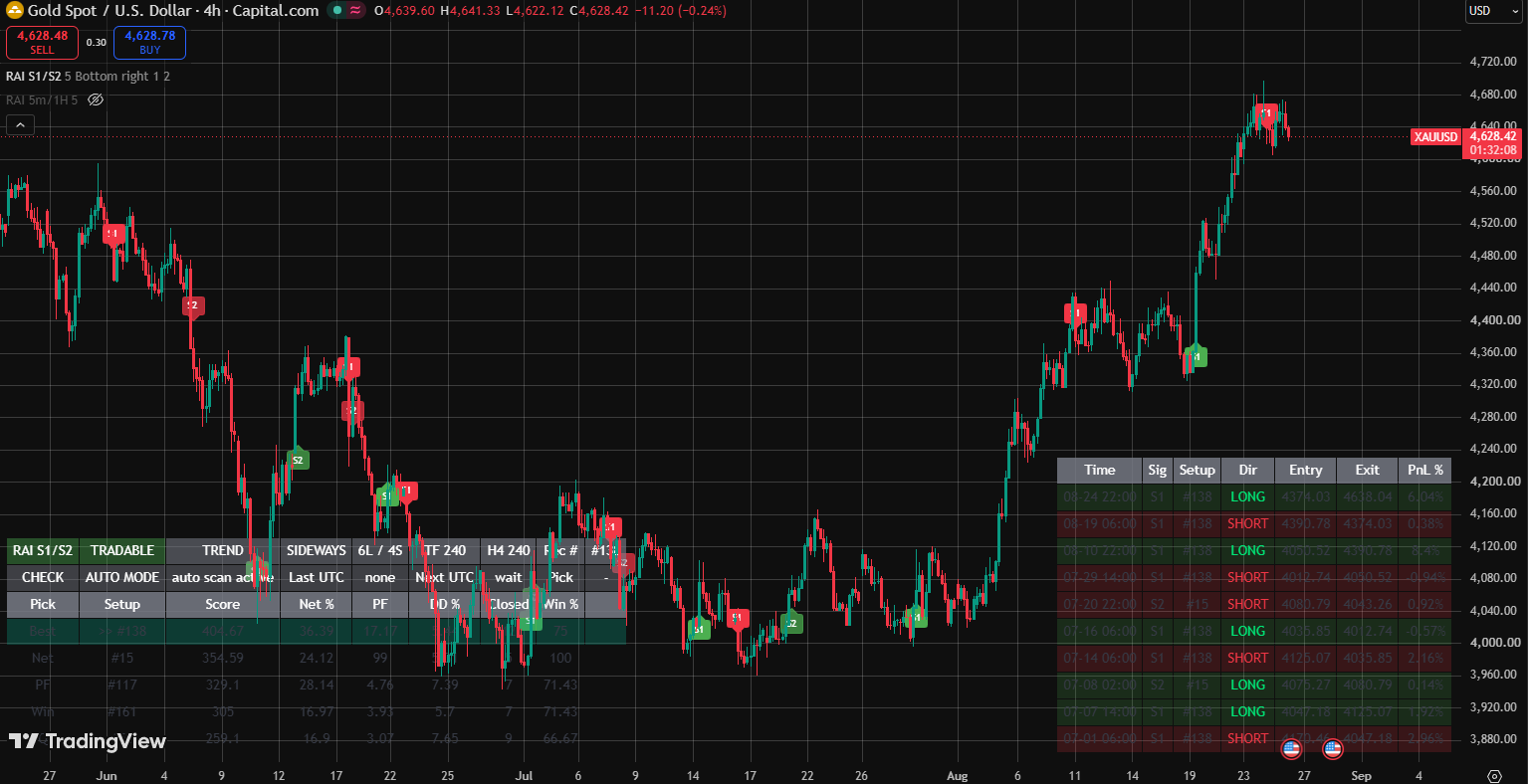Click the Score column header
The width and height of the screenshot is (1528, 784).
tap(223, 604)
